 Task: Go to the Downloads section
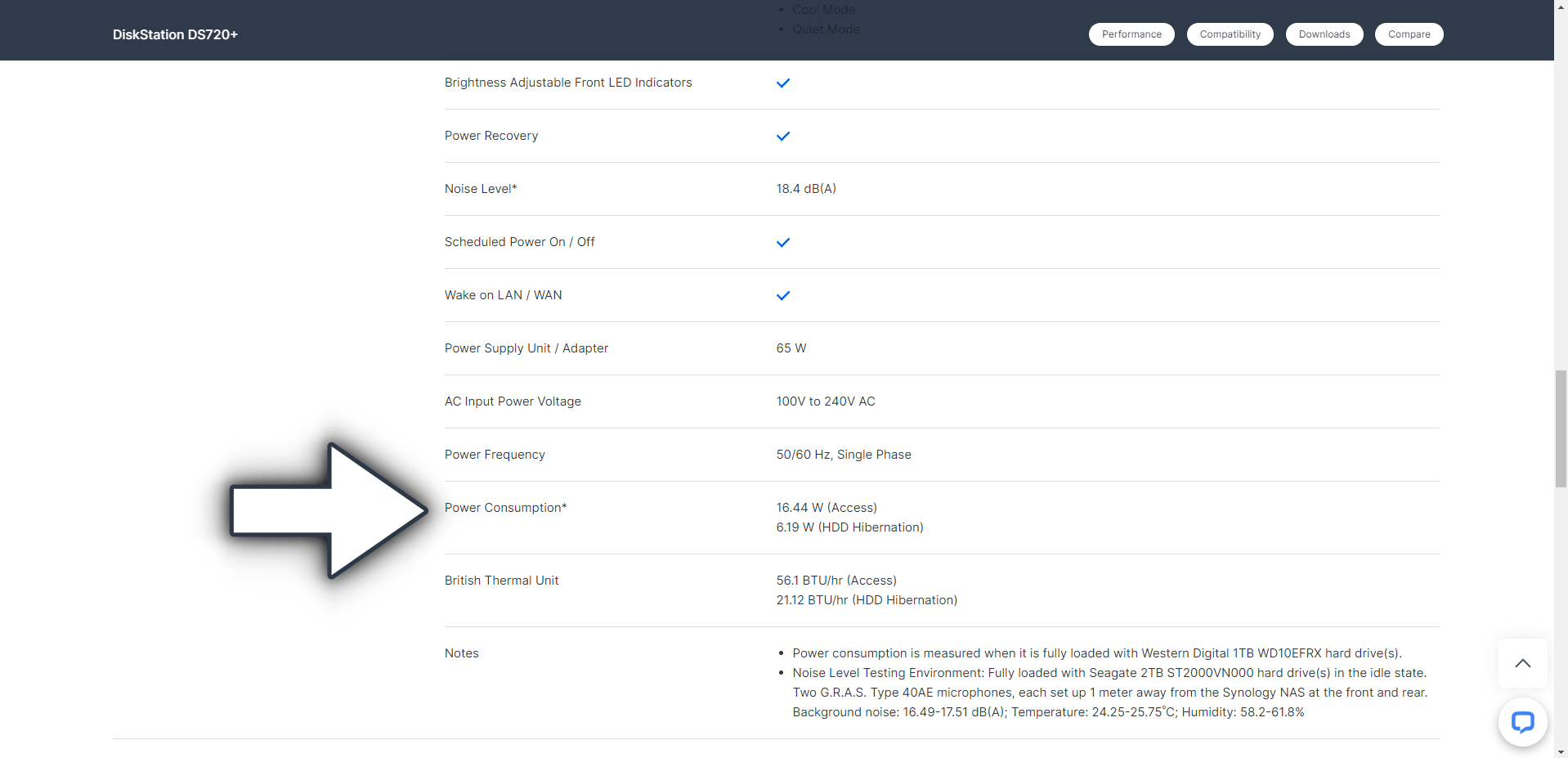click(x=1324, y=34)
